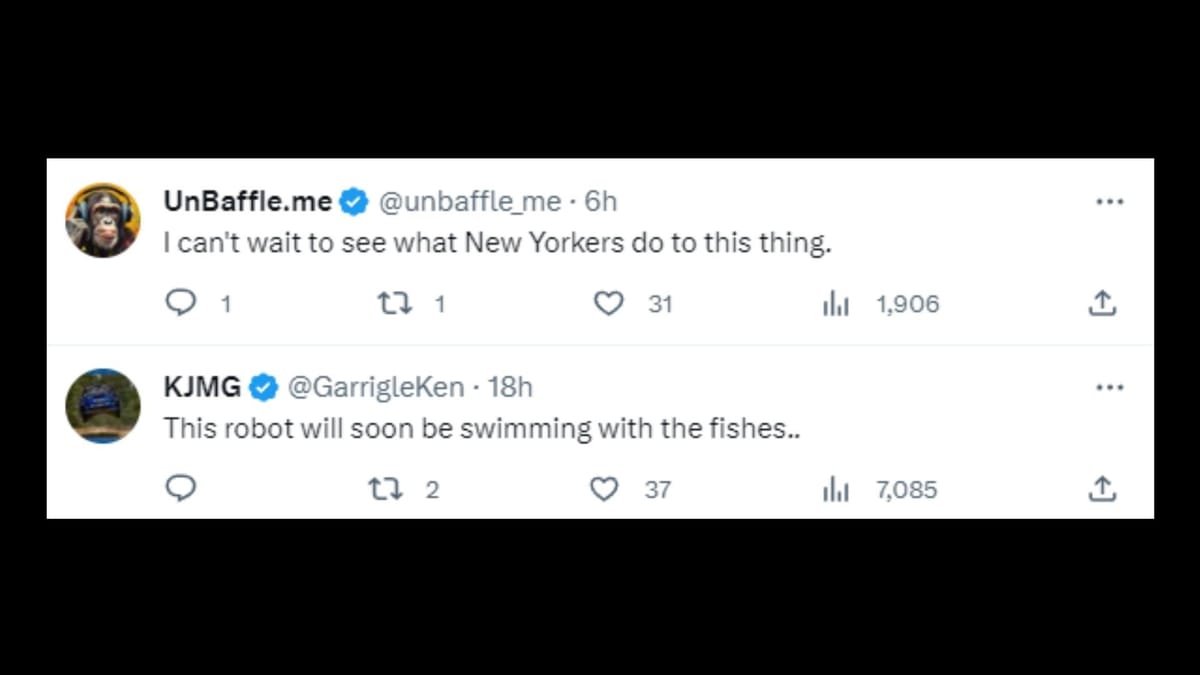Viewport: 1200px width, 675px height.
Task: Share the KJMG tweet
Action: 1101,488
